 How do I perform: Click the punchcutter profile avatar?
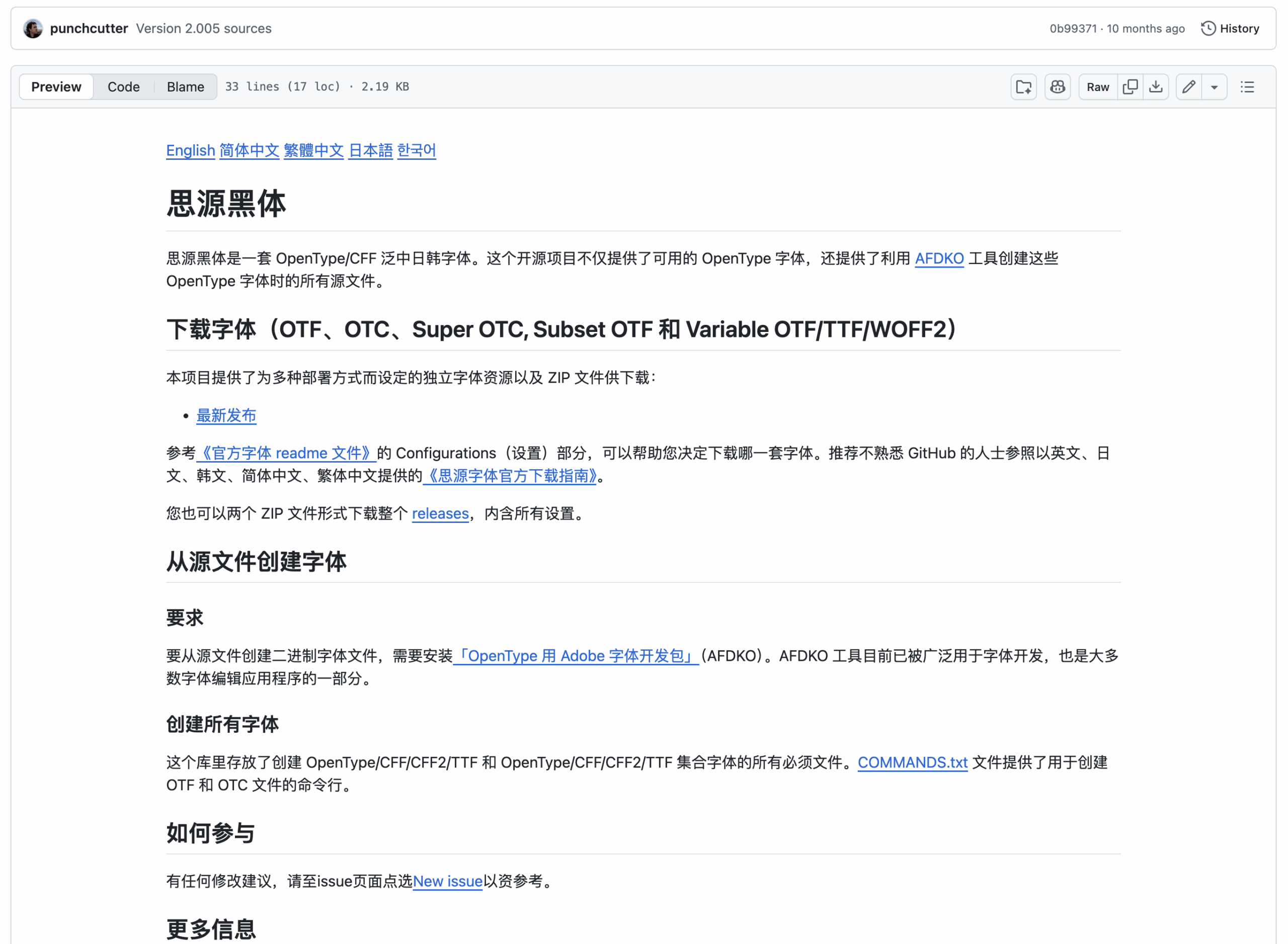[33, 28]
